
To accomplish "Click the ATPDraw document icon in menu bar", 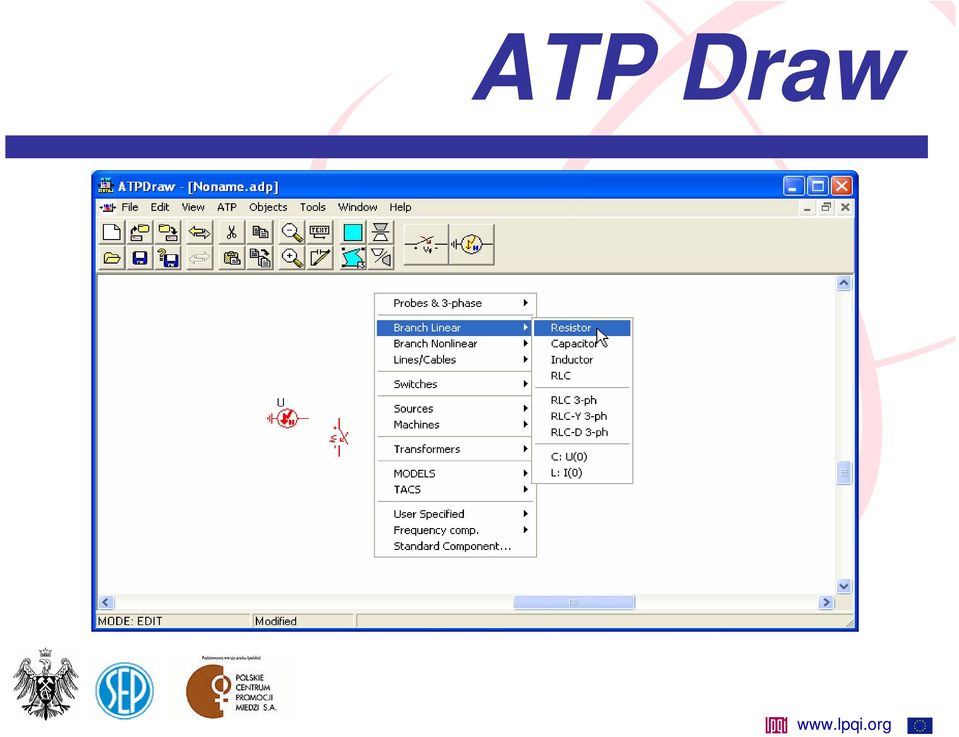I will 108,207.
